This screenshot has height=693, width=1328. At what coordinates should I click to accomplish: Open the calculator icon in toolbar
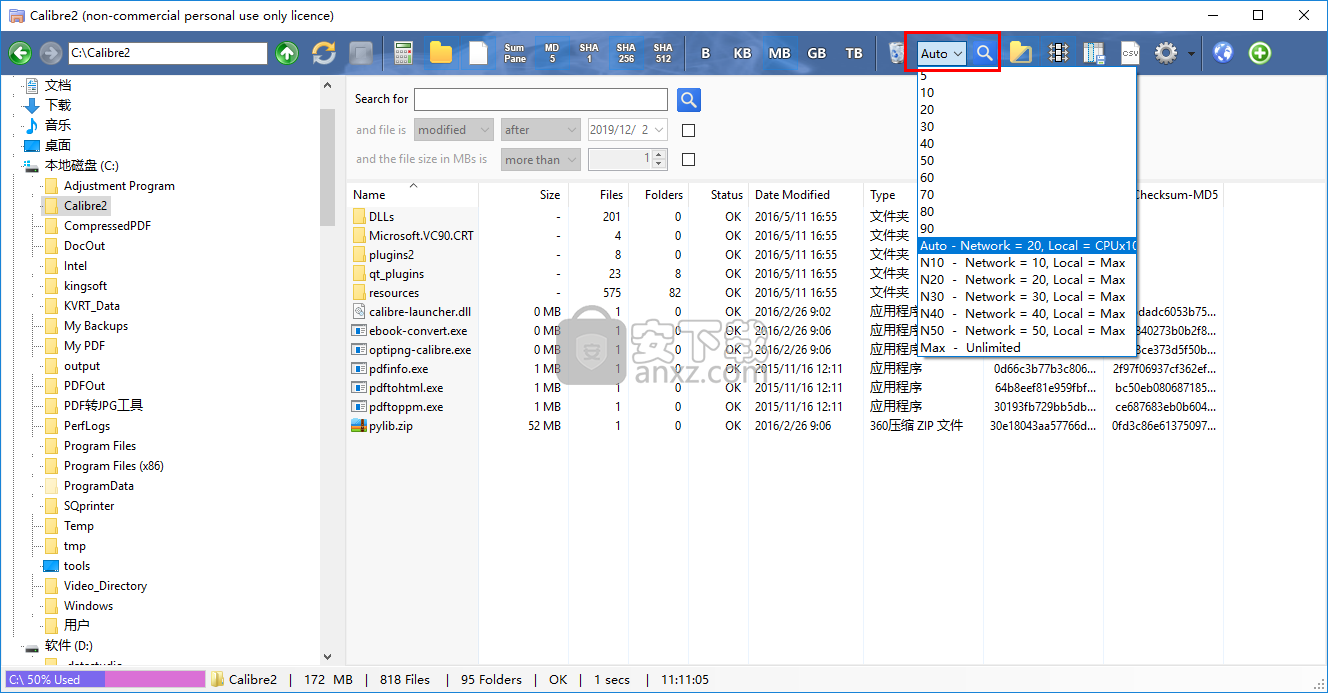click(x=404, y=53)
